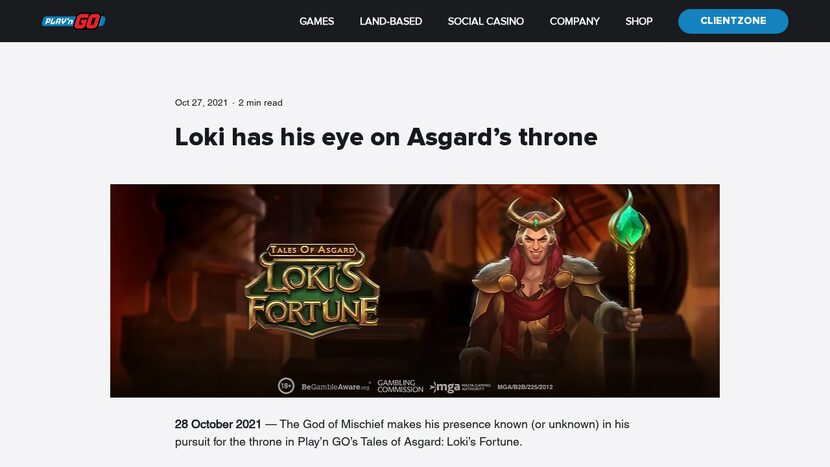Image resolution: width=830 pixels, height=467 pixels.
Task: Click the God of Mischief article paragraph
Action: [400, 433]
